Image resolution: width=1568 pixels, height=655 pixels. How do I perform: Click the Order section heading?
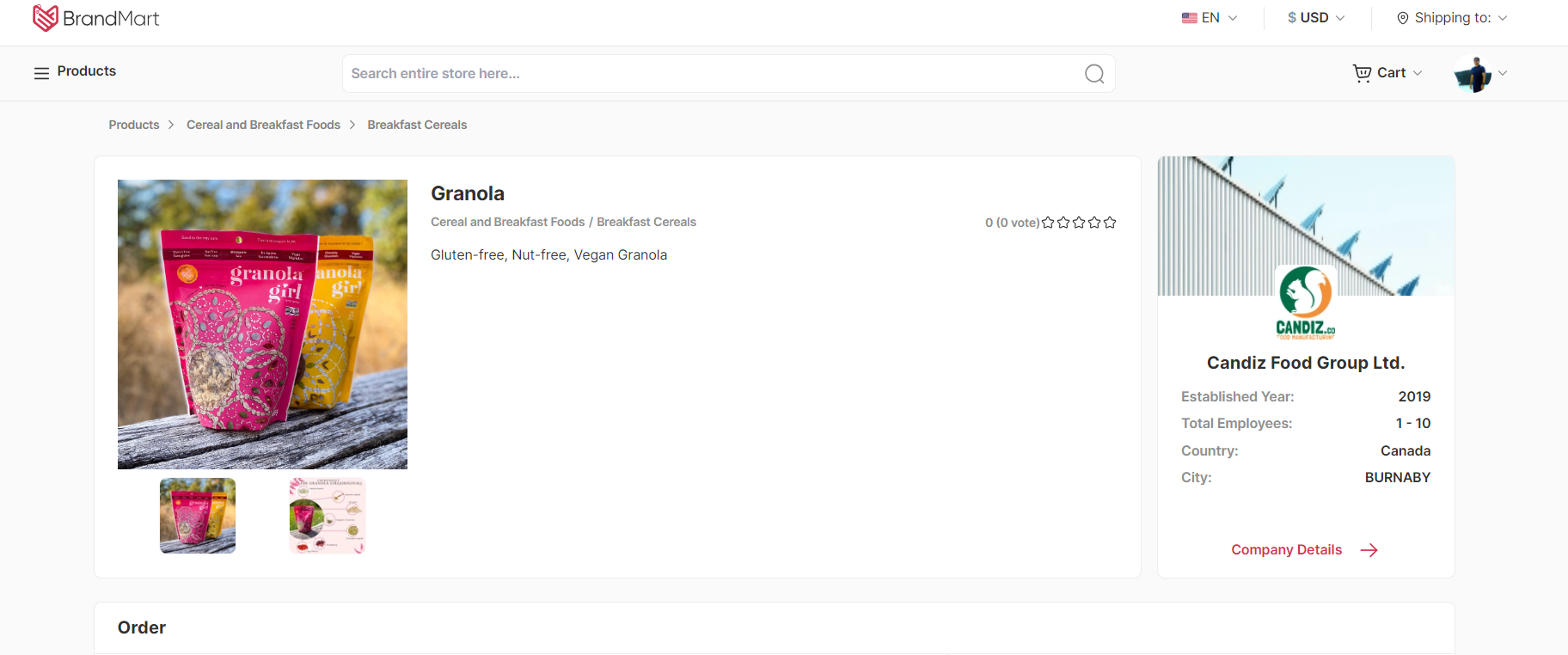[x=142, y=627]
